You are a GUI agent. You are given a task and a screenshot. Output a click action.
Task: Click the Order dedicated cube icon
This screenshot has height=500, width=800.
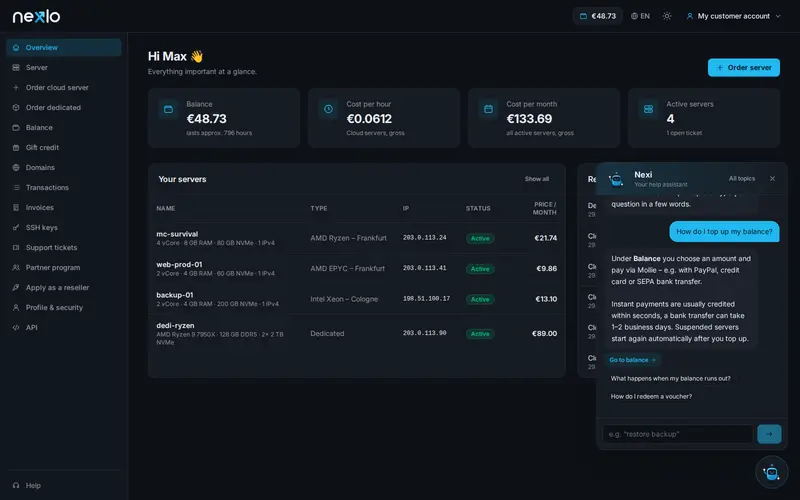click(x=16, y=108)
